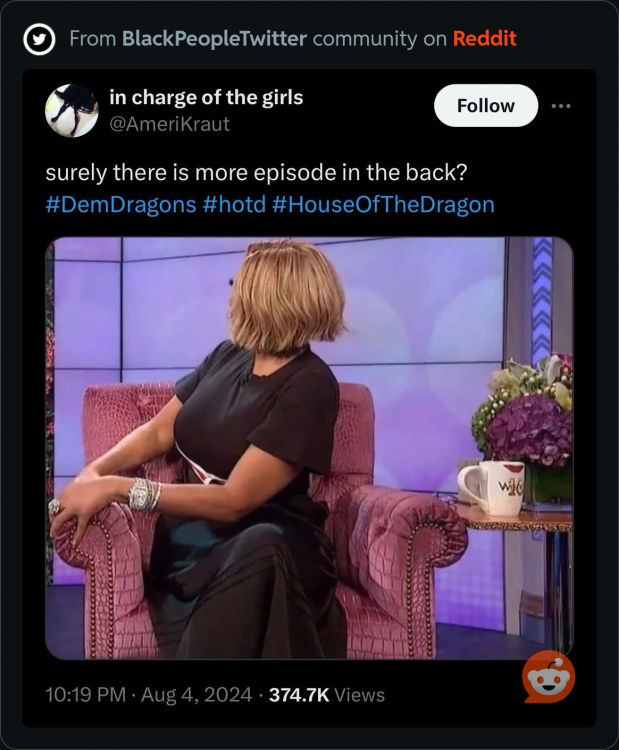Click the flower arrangement in the image

524,410
